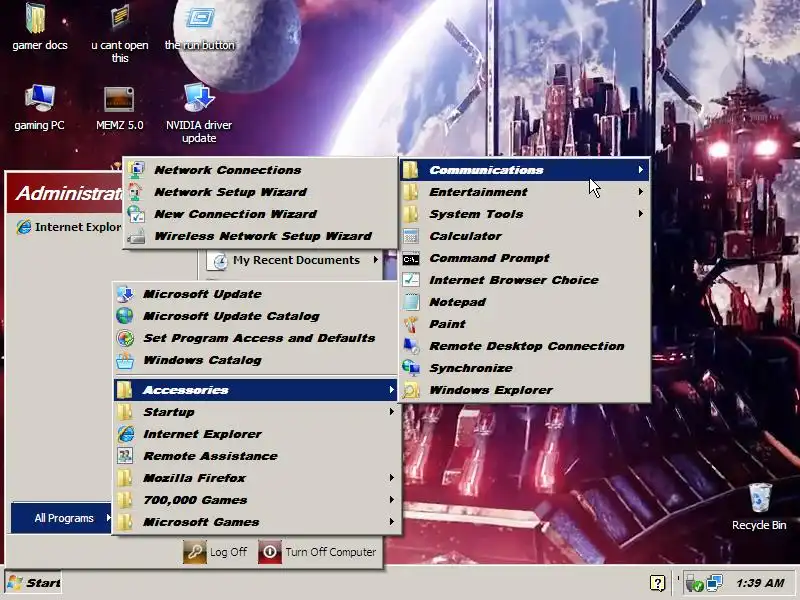Open the System Tools menu entry
This screenshot has width=800, height=600.
[525, 214]
